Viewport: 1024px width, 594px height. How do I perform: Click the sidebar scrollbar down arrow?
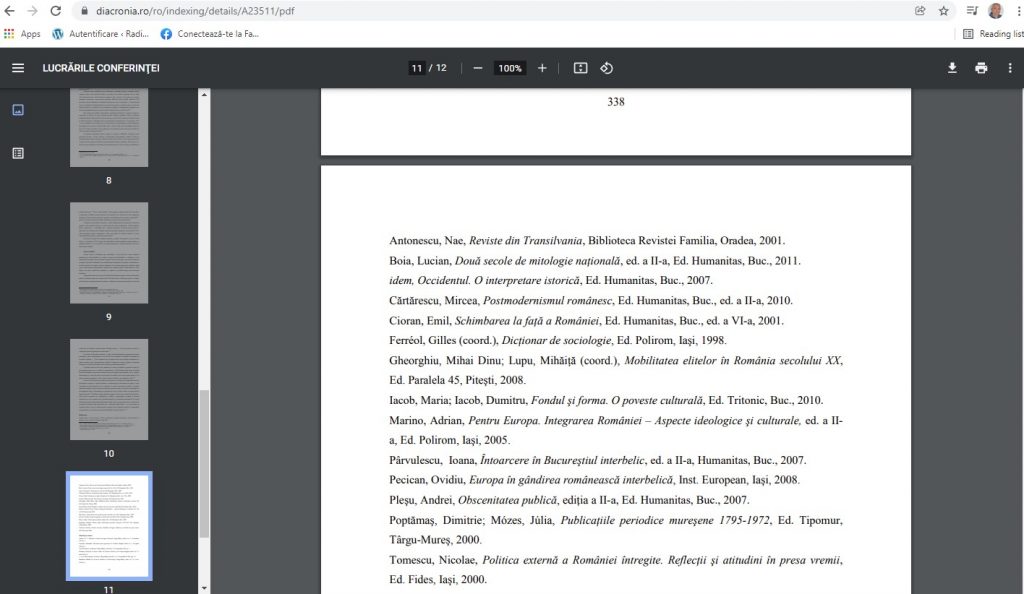coord(205,587)
